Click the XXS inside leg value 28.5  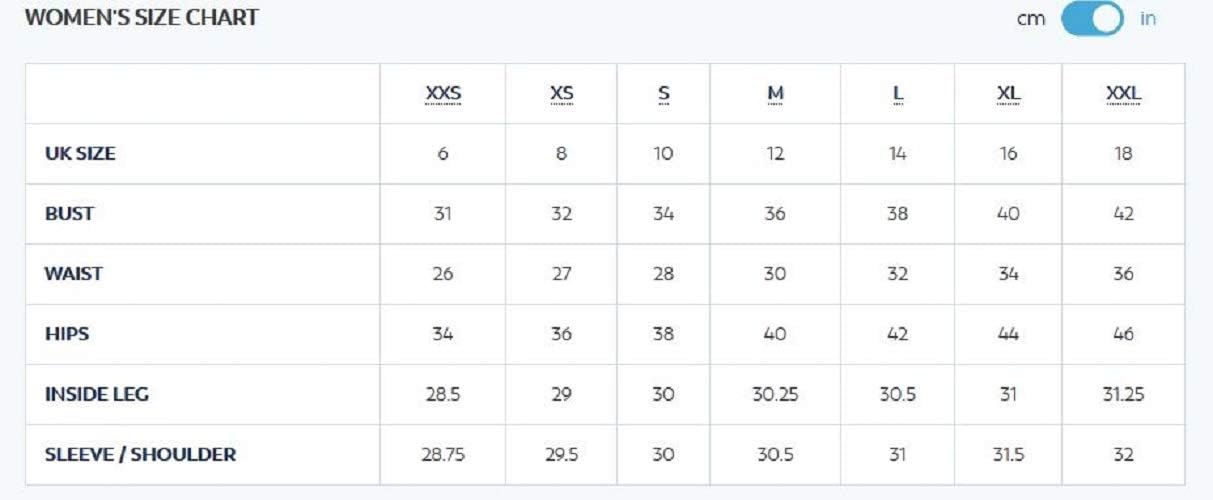[443, 394]
